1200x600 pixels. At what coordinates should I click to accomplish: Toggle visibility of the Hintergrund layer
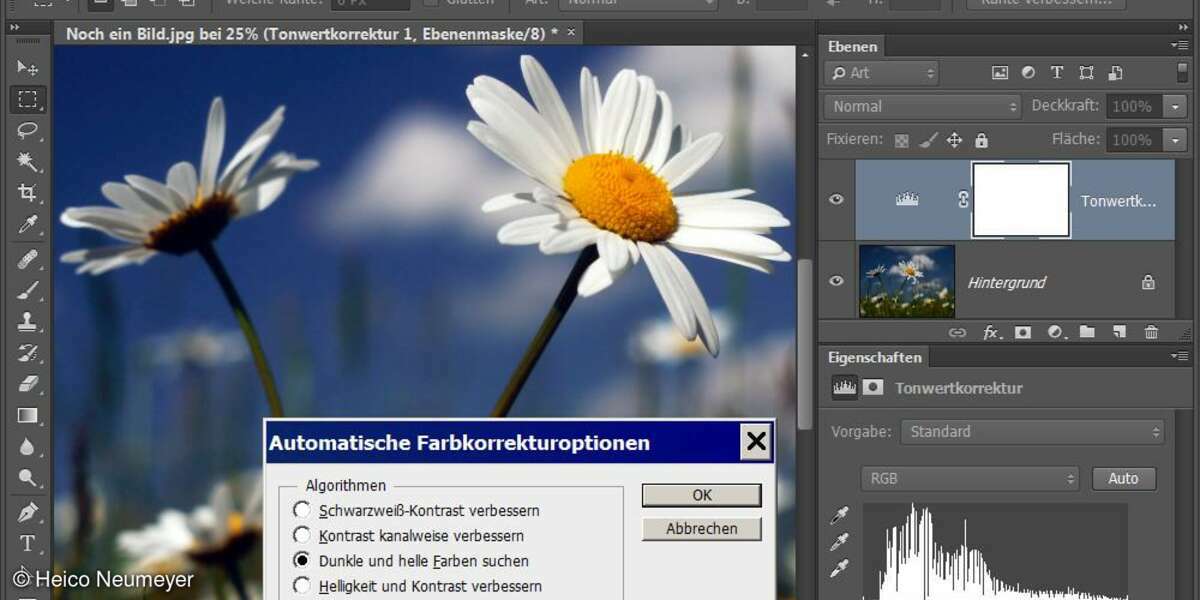coord(836,282)
